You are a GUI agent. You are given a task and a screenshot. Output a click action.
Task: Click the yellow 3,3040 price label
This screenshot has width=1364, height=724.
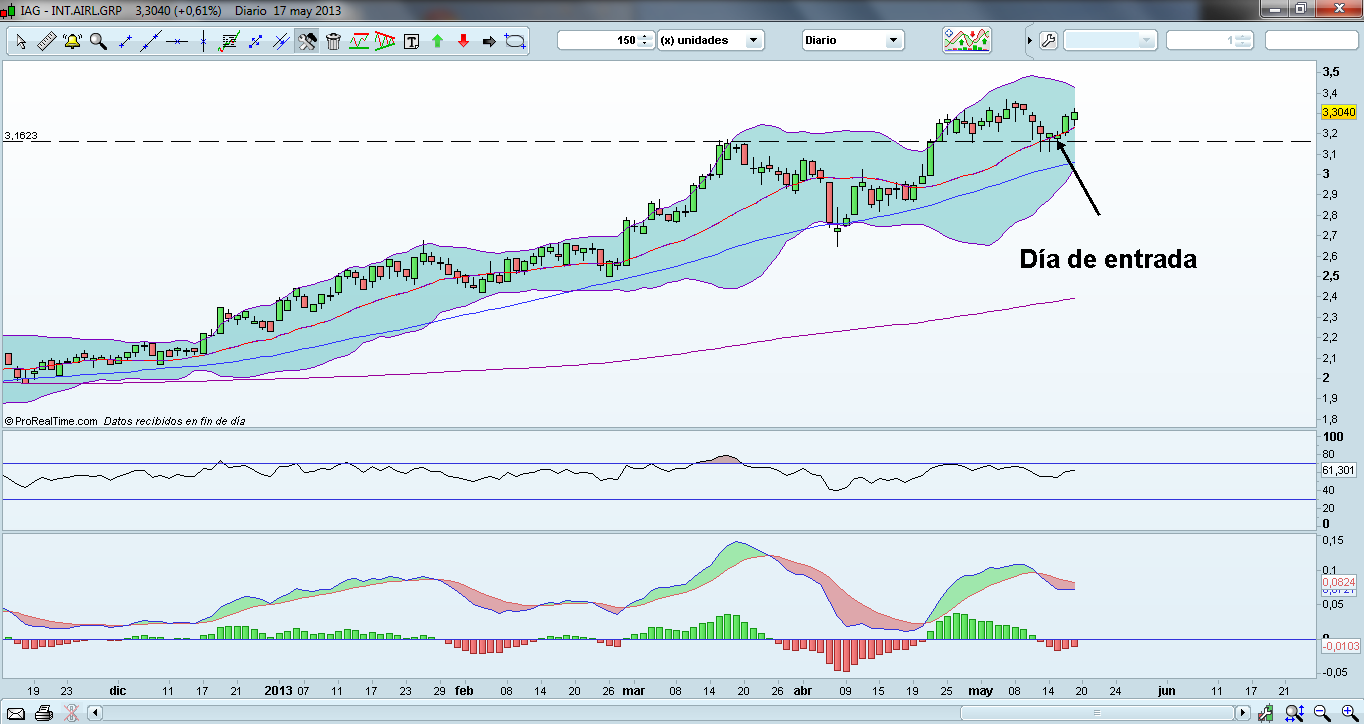click(x=1338, y=112)
